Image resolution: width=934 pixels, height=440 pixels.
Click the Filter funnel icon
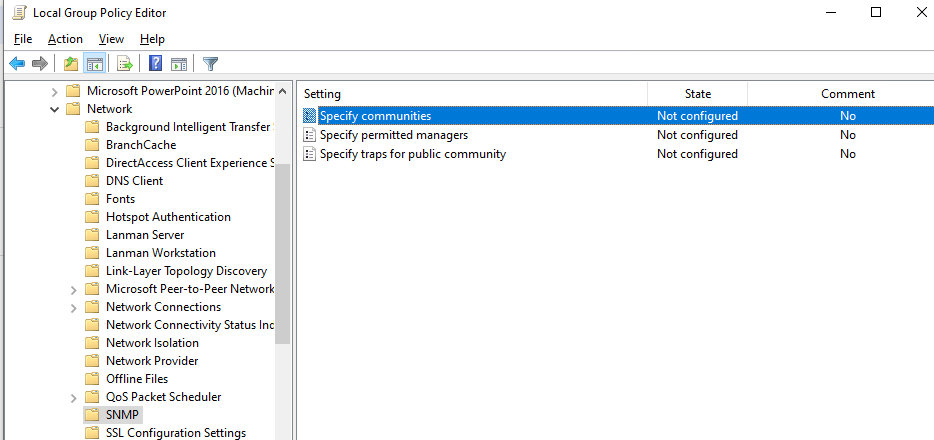[210, 63]
